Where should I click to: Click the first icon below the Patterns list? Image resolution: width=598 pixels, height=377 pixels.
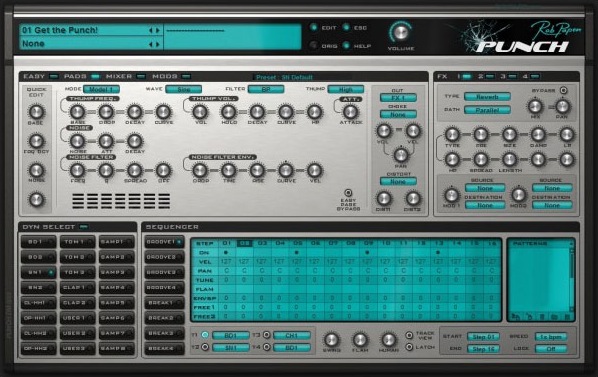click(516, 317)
